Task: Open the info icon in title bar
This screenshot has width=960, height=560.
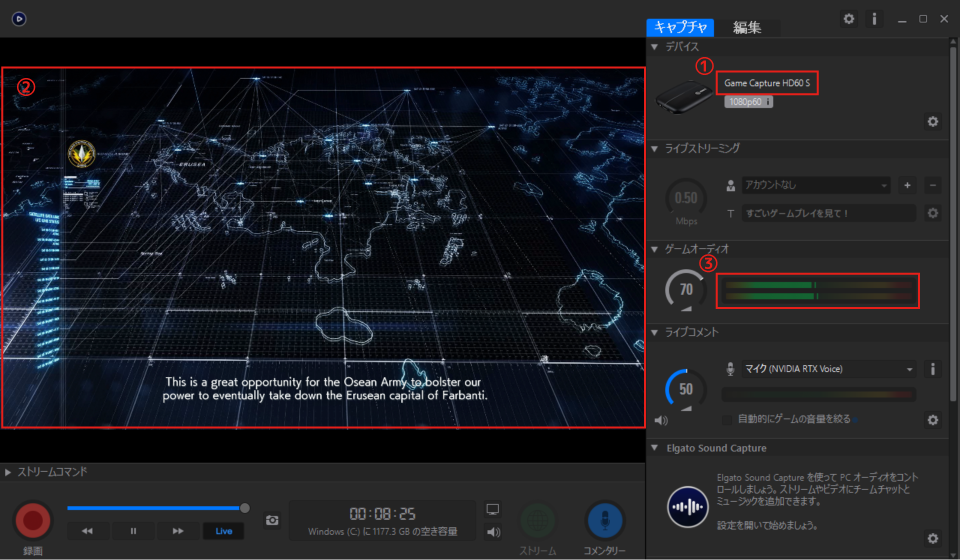Action: coord(874,19)
